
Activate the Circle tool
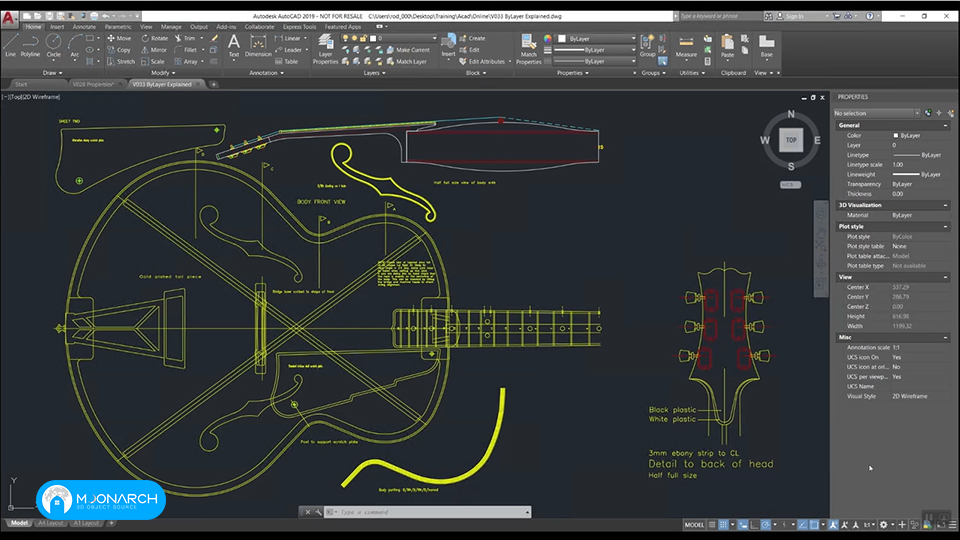pyautogui.click(x=53, y=46)
